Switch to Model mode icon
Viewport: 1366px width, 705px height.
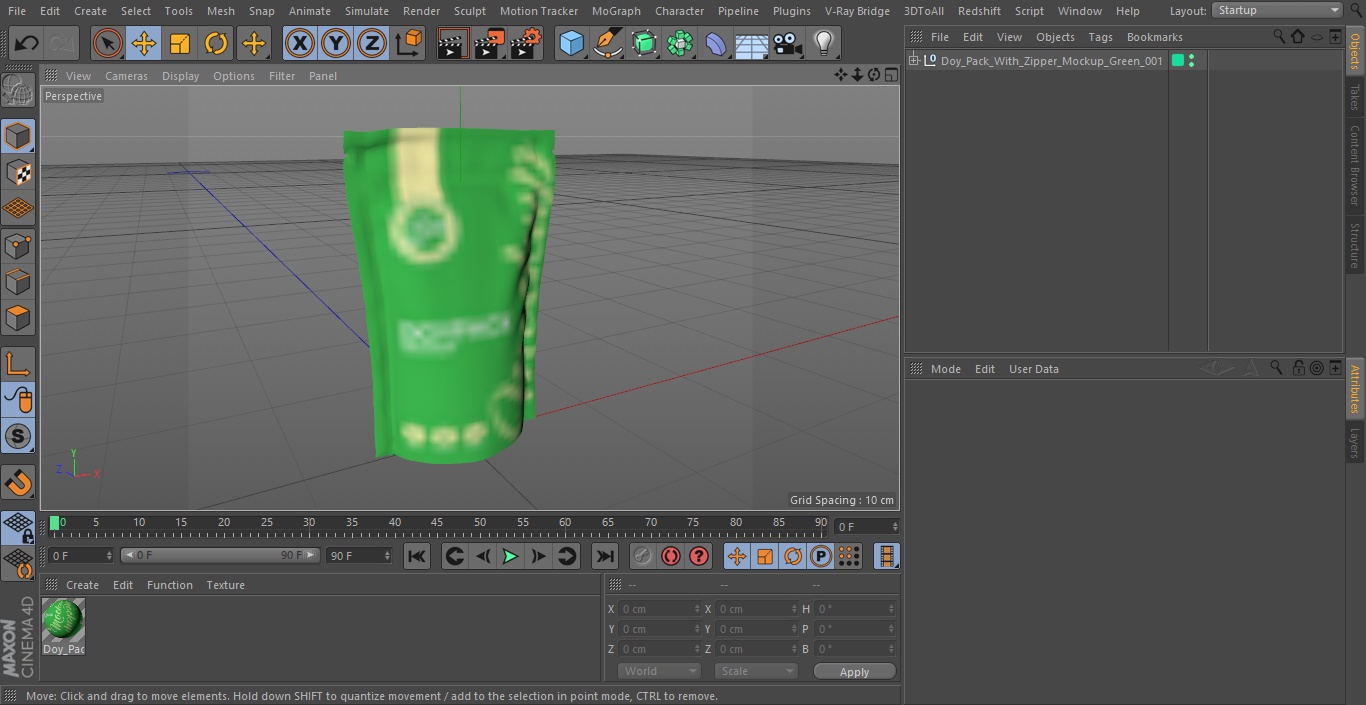[18, 135]
